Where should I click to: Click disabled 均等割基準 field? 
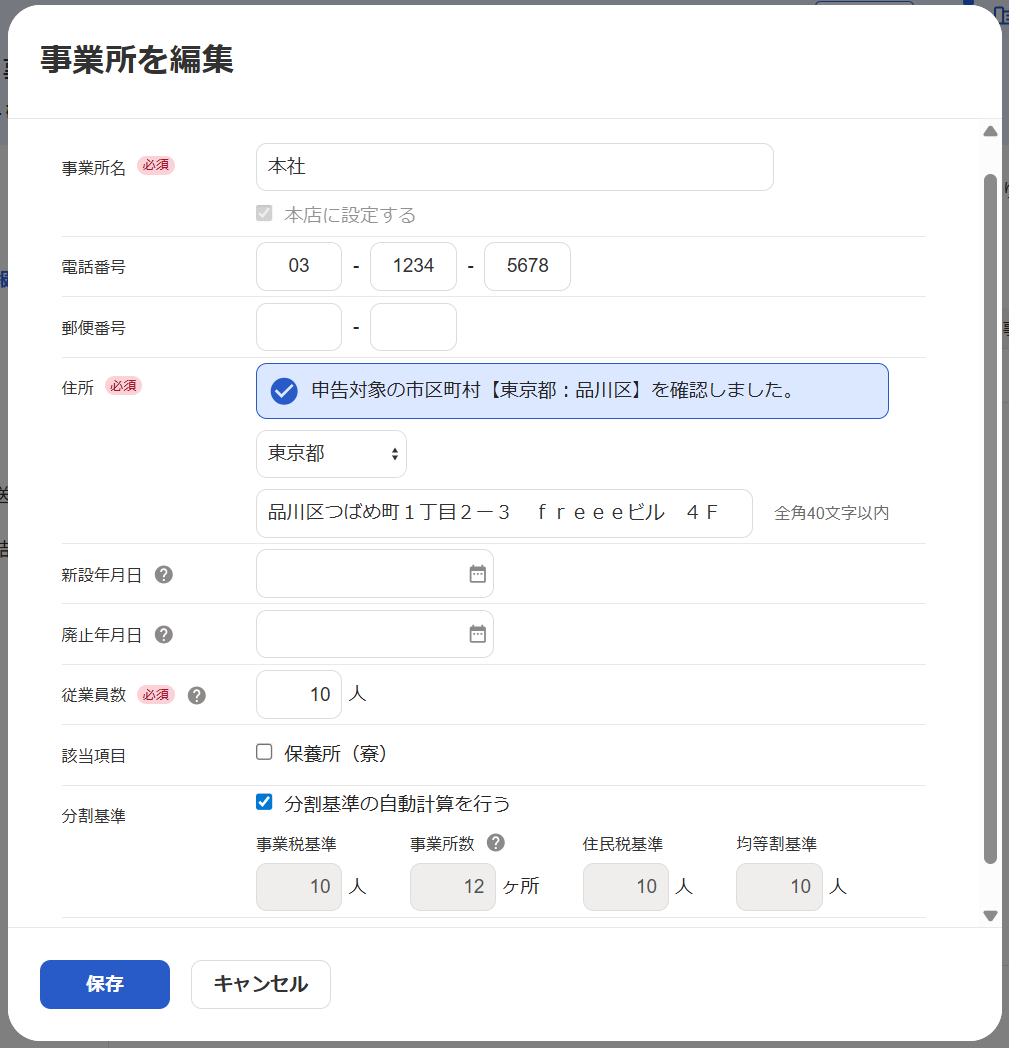click(x=779, y=887)
